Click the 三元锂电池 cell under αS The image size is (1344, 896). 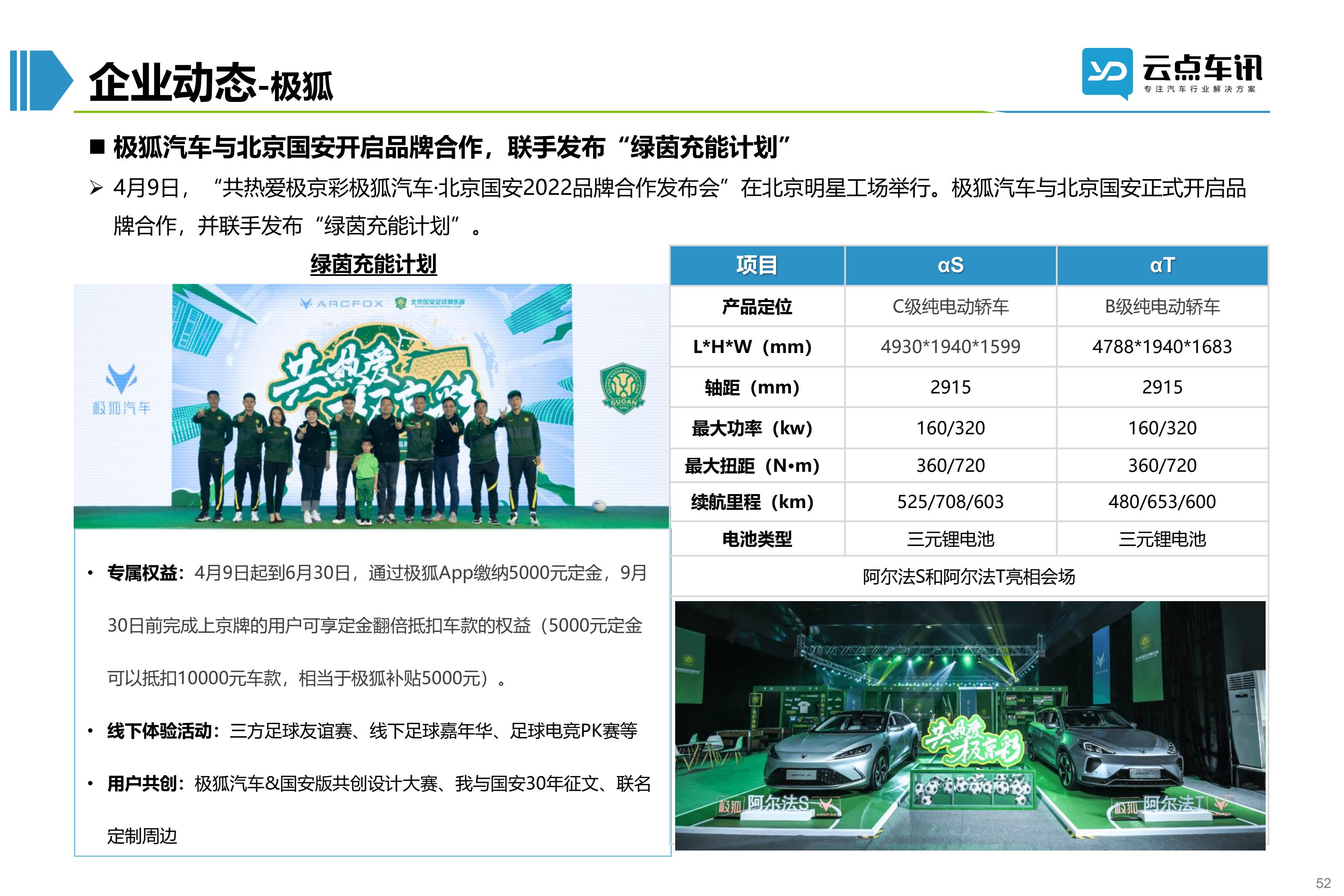tap(951, 539)
